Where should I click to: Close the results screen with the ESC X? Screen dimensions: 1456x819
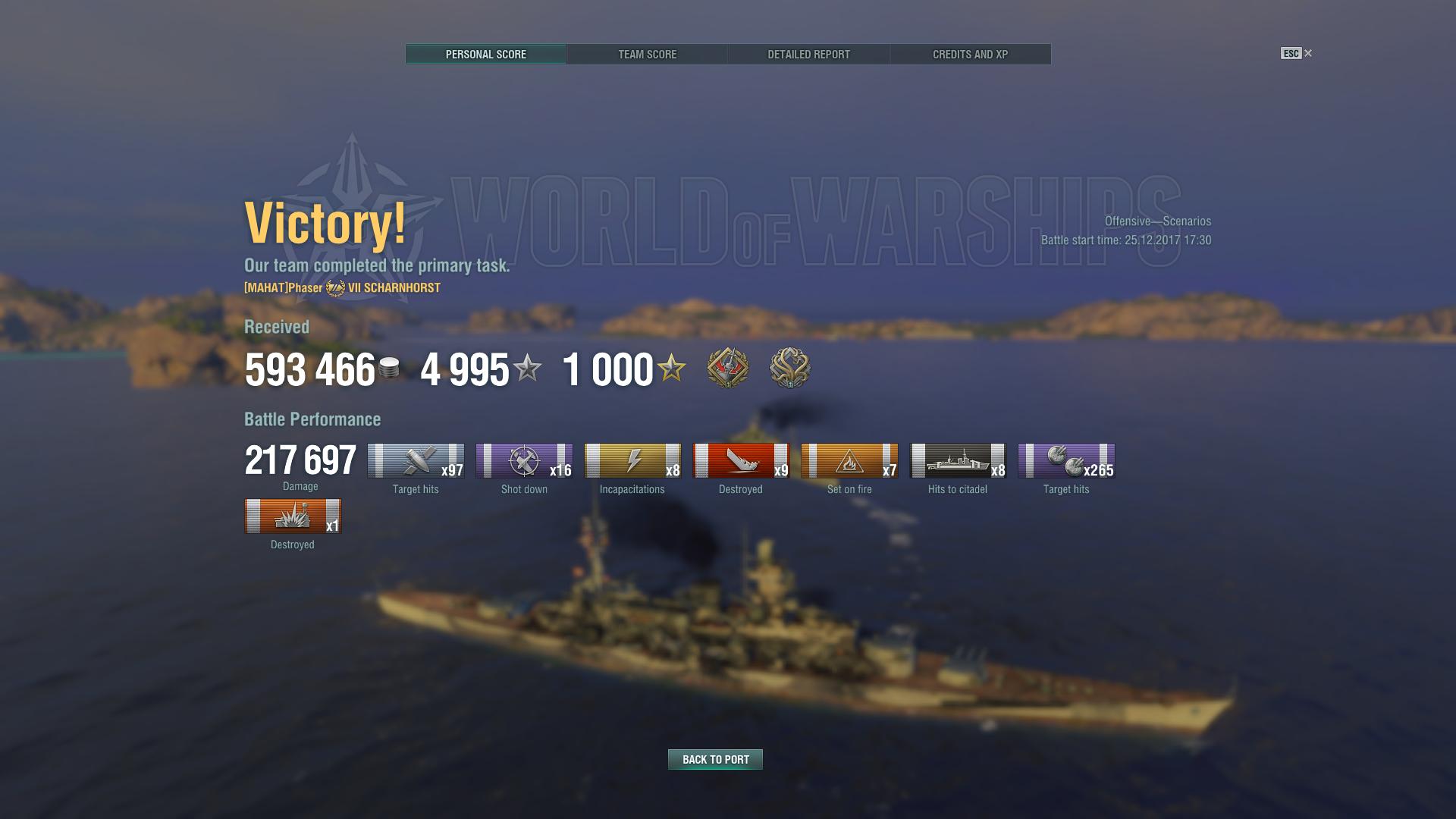[x=1296, y=53]
